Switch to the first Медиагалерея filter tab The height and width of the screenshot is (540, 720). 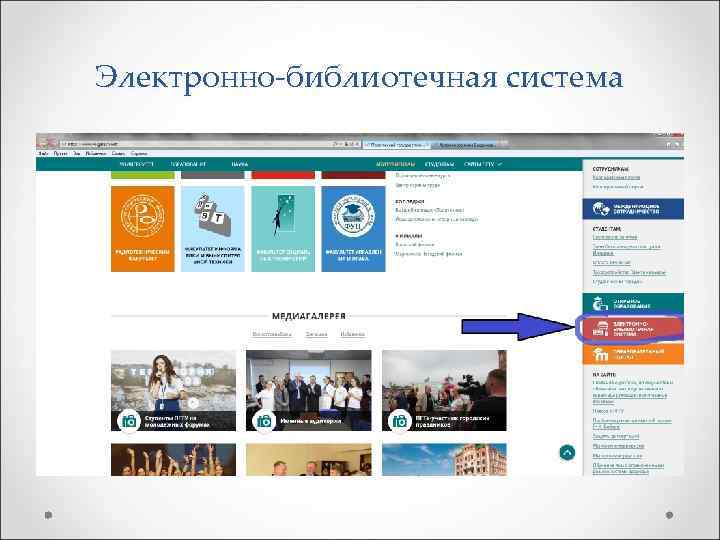point(272,334)
